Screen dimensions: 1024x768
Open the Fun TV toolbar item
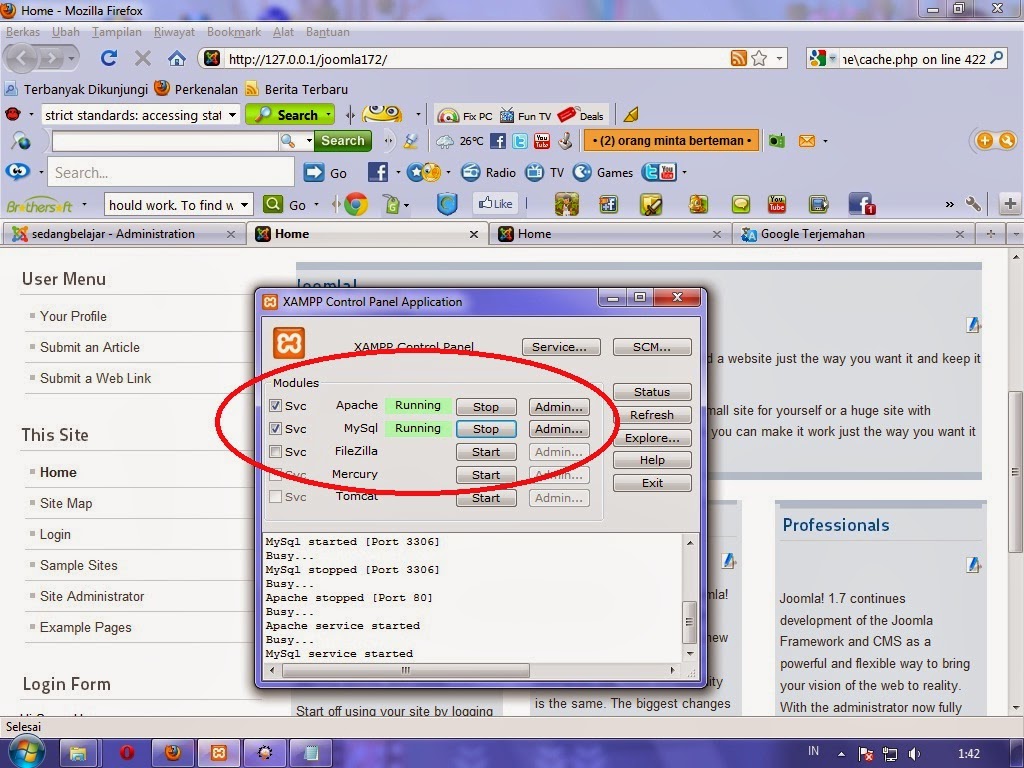click(525, 116)
